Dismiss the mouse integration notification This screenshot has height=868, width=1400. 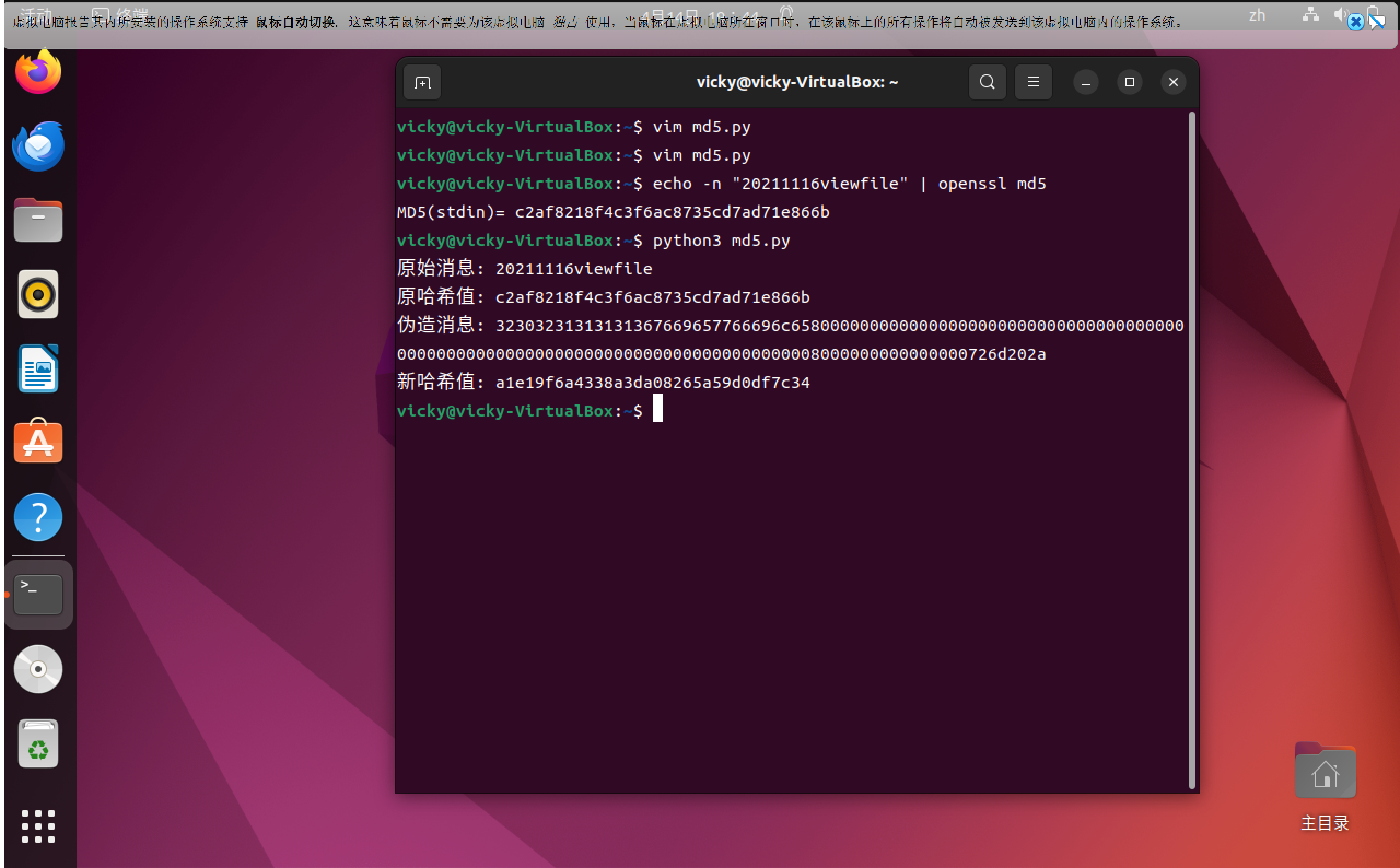coord(1356,22)
